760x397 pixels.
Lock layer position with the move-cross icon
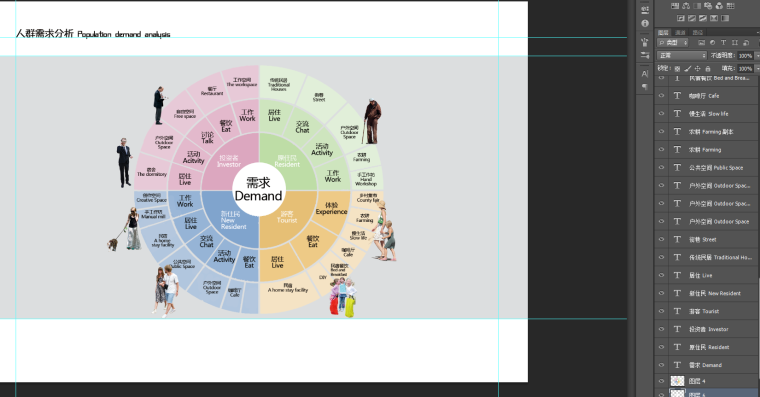[697, 68]
